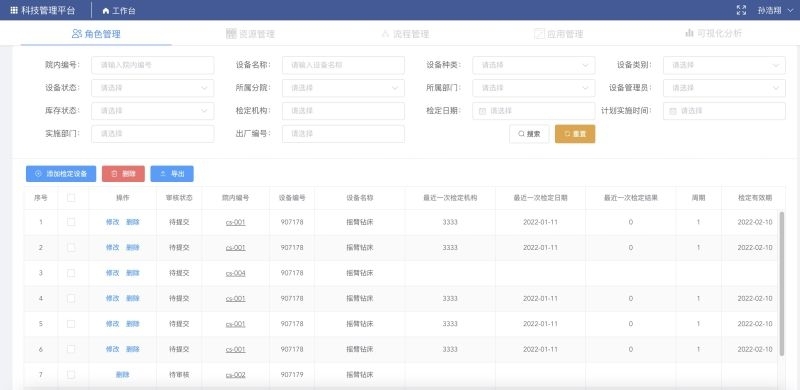This screenshot has width=800, height=390.
Task: Click 删除 in row 4
Action: (x=133, y=298)
